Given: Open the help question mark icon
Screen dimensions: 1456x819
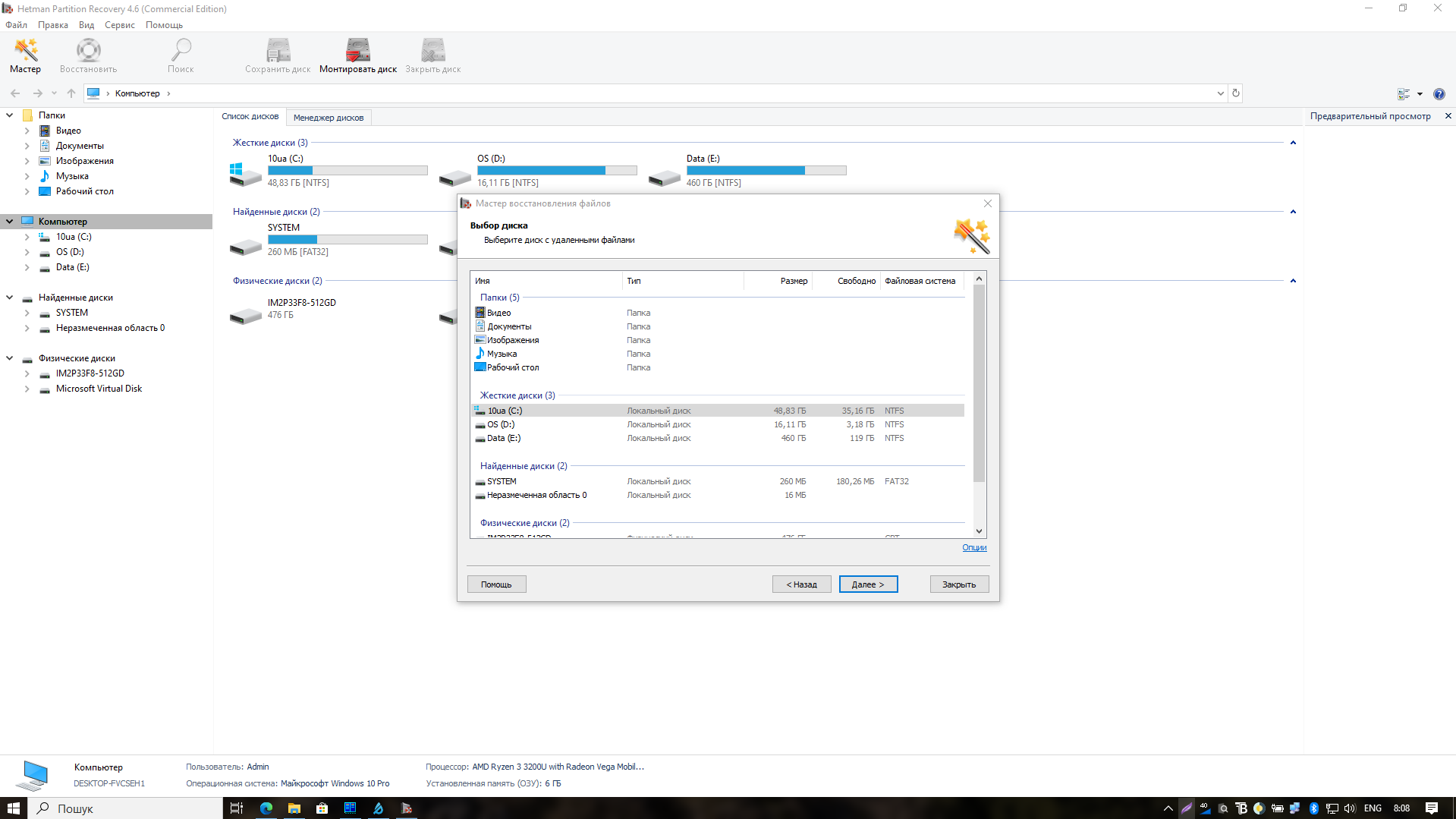Looking at the screenshot, I should [x=1439, y=94].
